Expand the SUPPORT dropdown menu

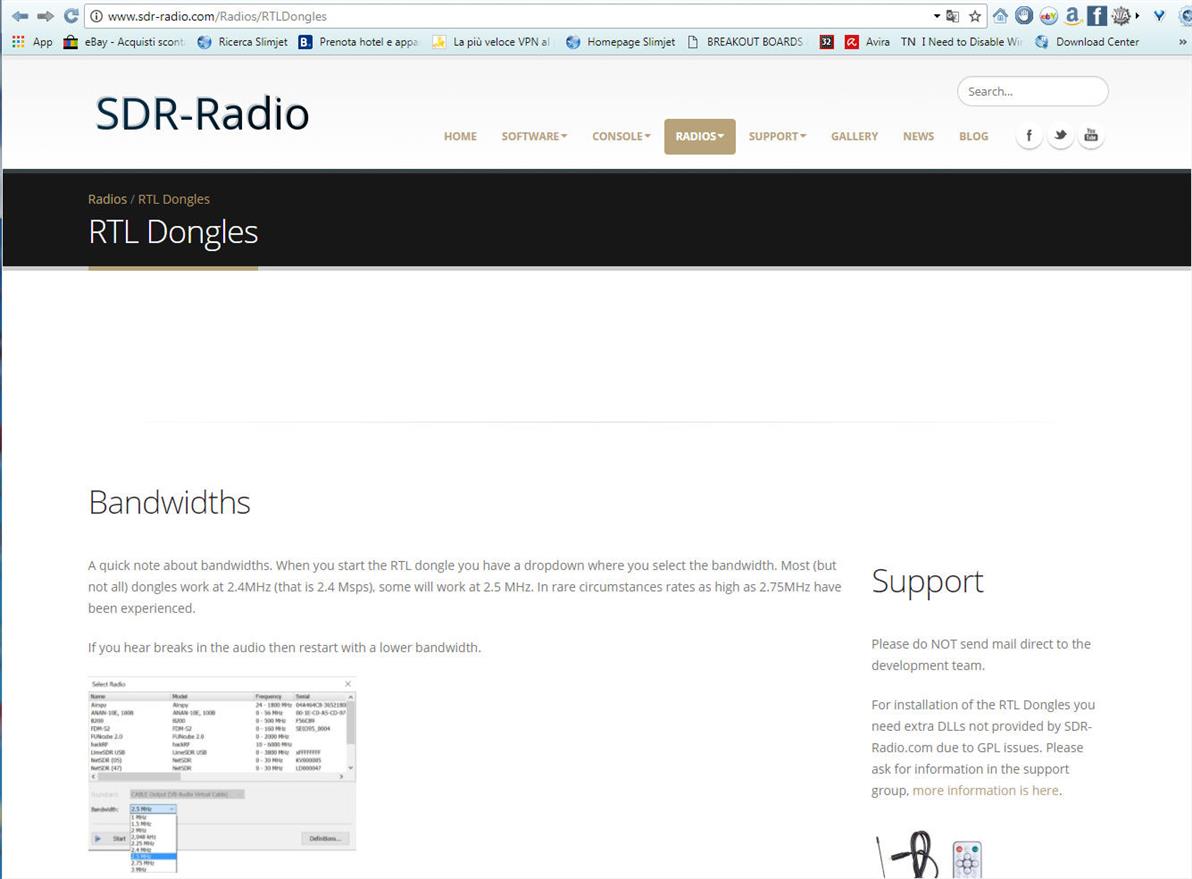click(x=777, y=136)
